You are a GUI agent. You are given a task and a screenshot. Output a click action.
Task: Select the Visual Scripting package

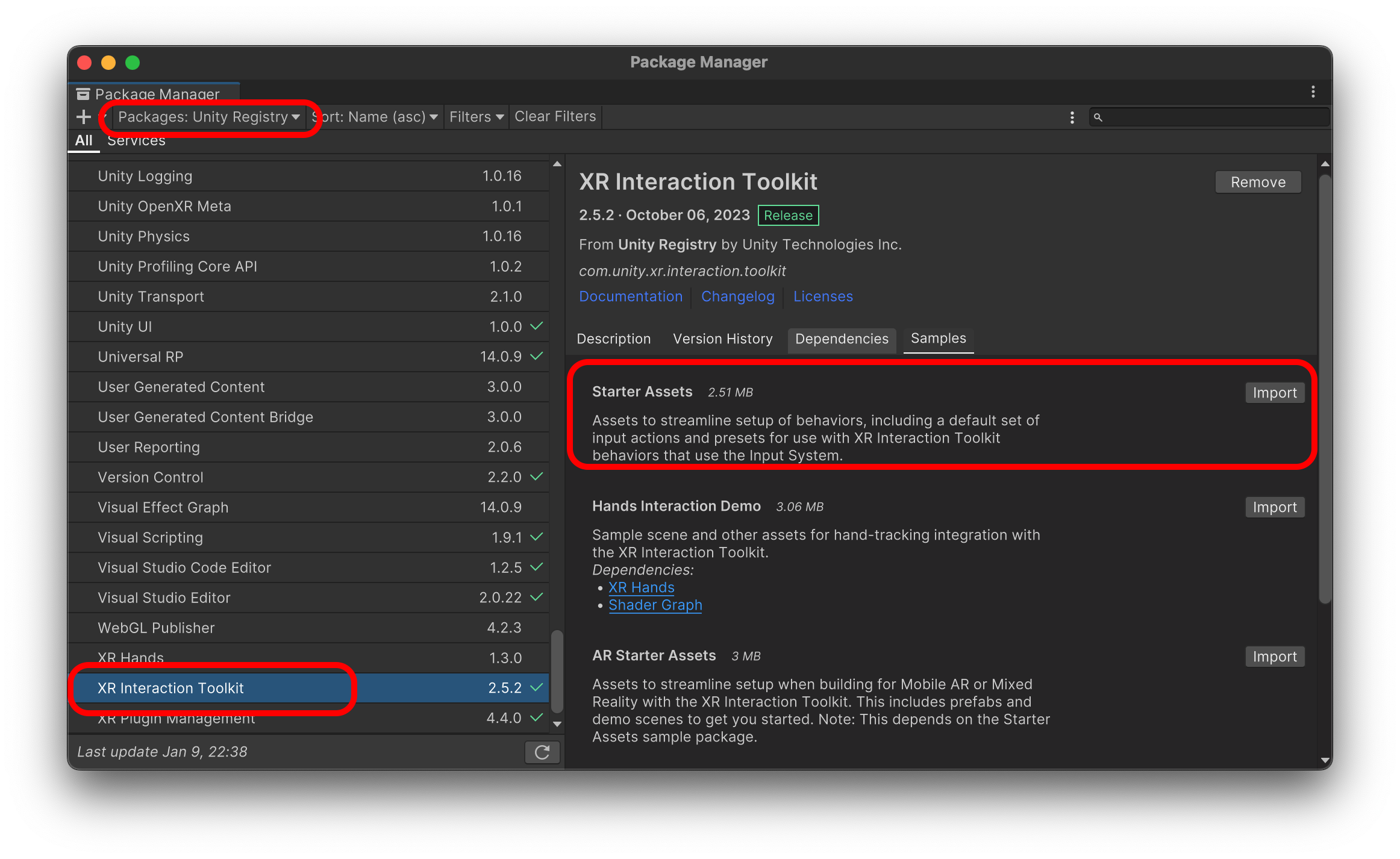(x=308, y=537)
